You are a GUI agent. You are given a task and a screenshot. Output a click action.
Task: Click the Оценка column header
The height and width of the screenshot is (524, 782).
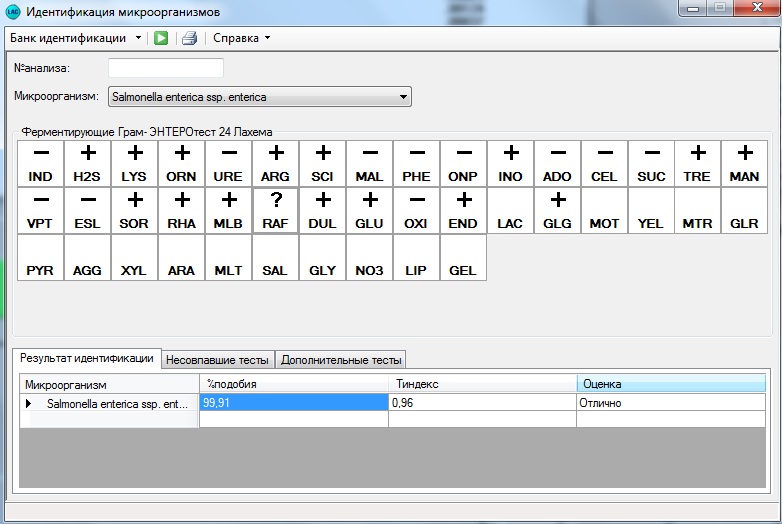(670, 384)
